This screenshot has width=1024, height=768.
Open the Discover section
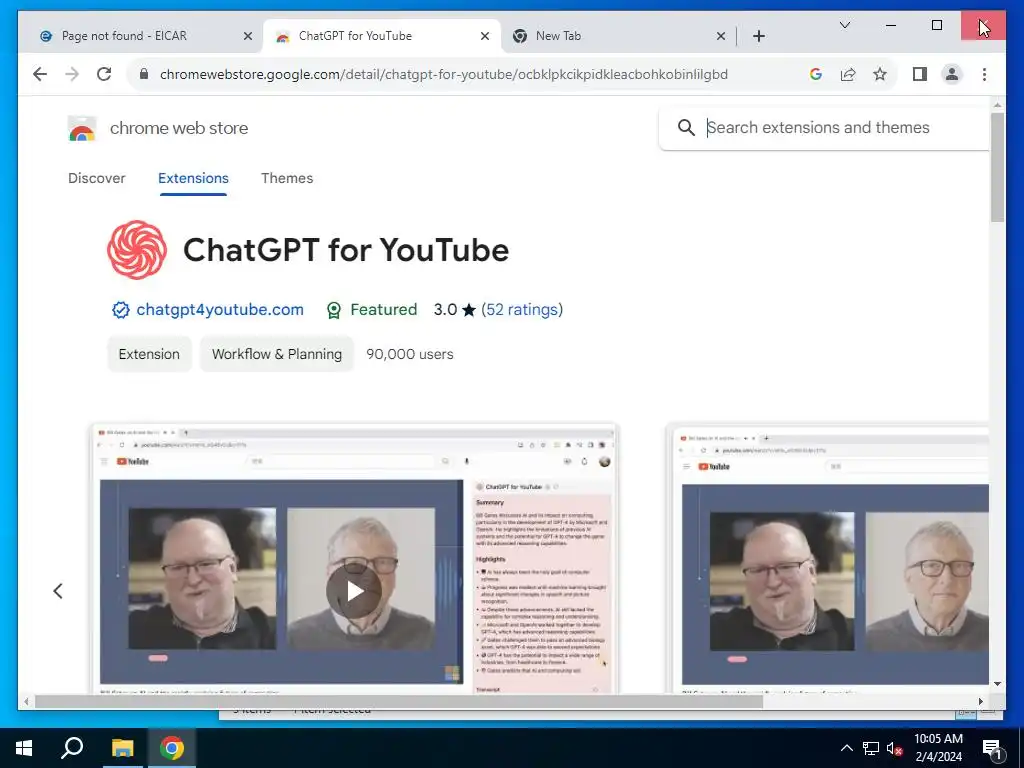[97, 178]
